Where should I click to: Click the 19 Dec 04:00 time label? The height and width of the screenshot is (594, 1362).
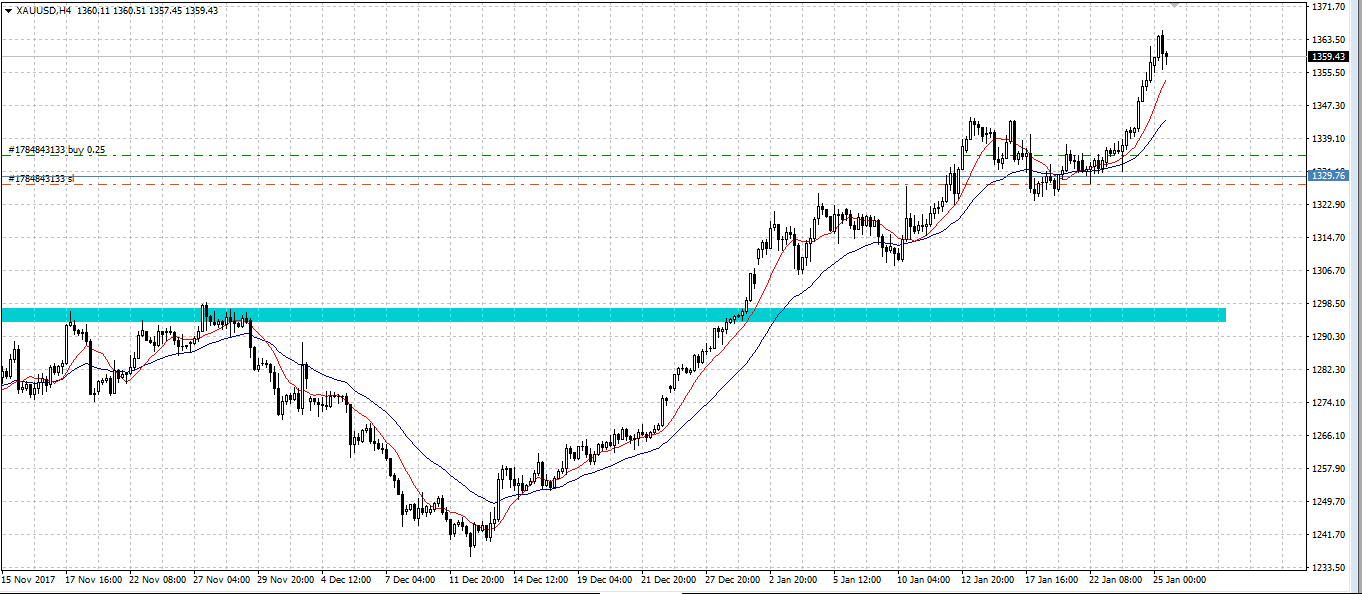605,580
